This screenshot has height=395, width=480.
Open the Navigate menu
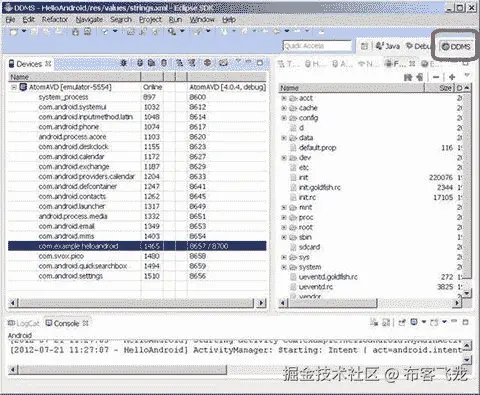[x=89, y=20]
